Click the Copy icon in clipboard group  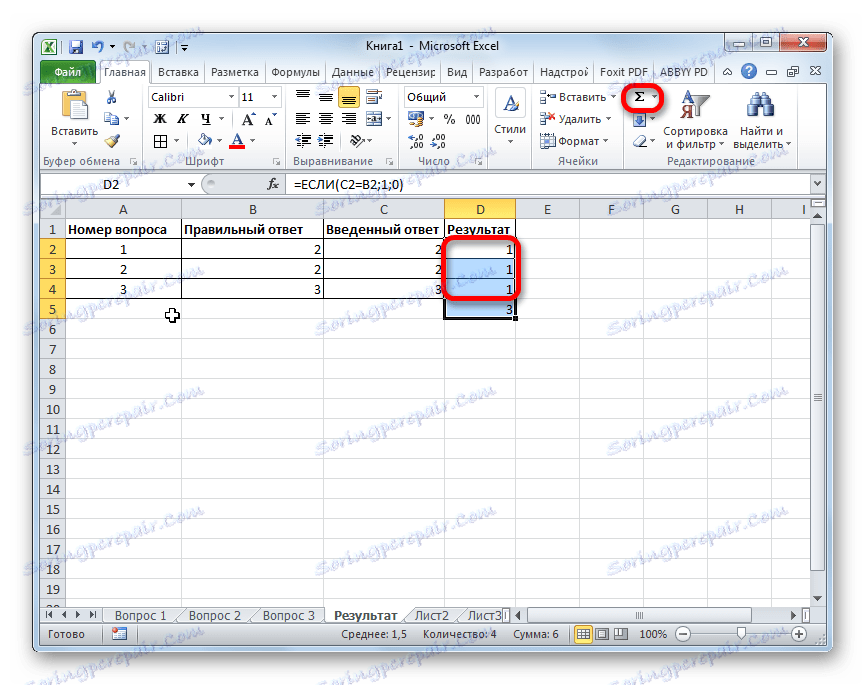pyautogui.click(x=112, y=118)
